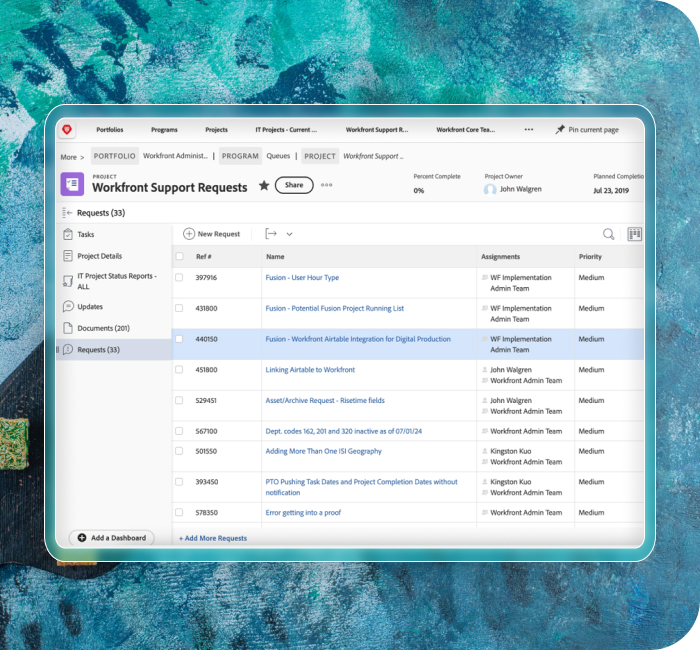The image size is (700, 650).
Task: Select the checkbox for request 451800
Action: pos(179,370)
